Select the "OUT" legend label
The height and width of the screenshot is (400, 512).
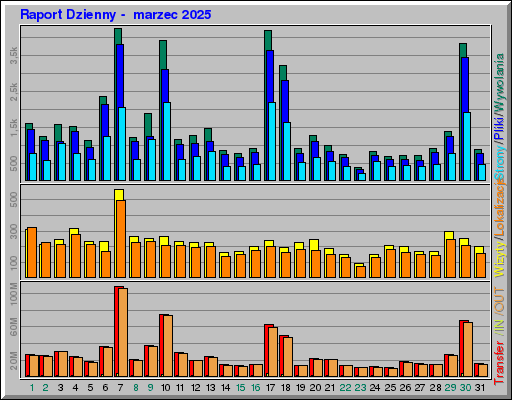(x=500, y=300)
